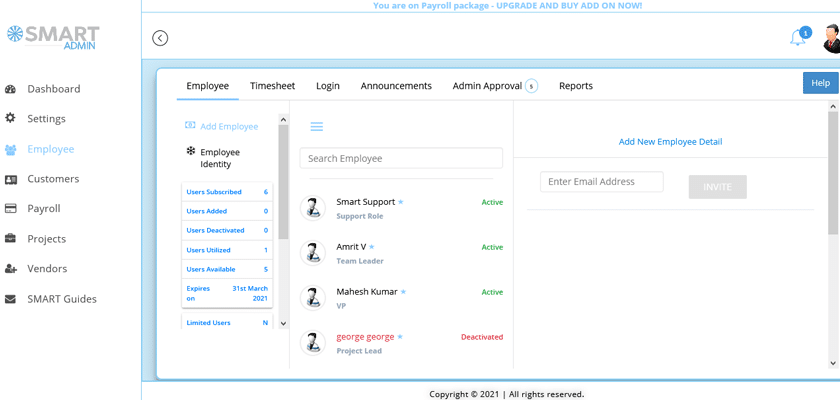The height and width of the screenshot is (400, 840).
Task: Open Settings from the sidebar
Action: (x=46, y=118)
